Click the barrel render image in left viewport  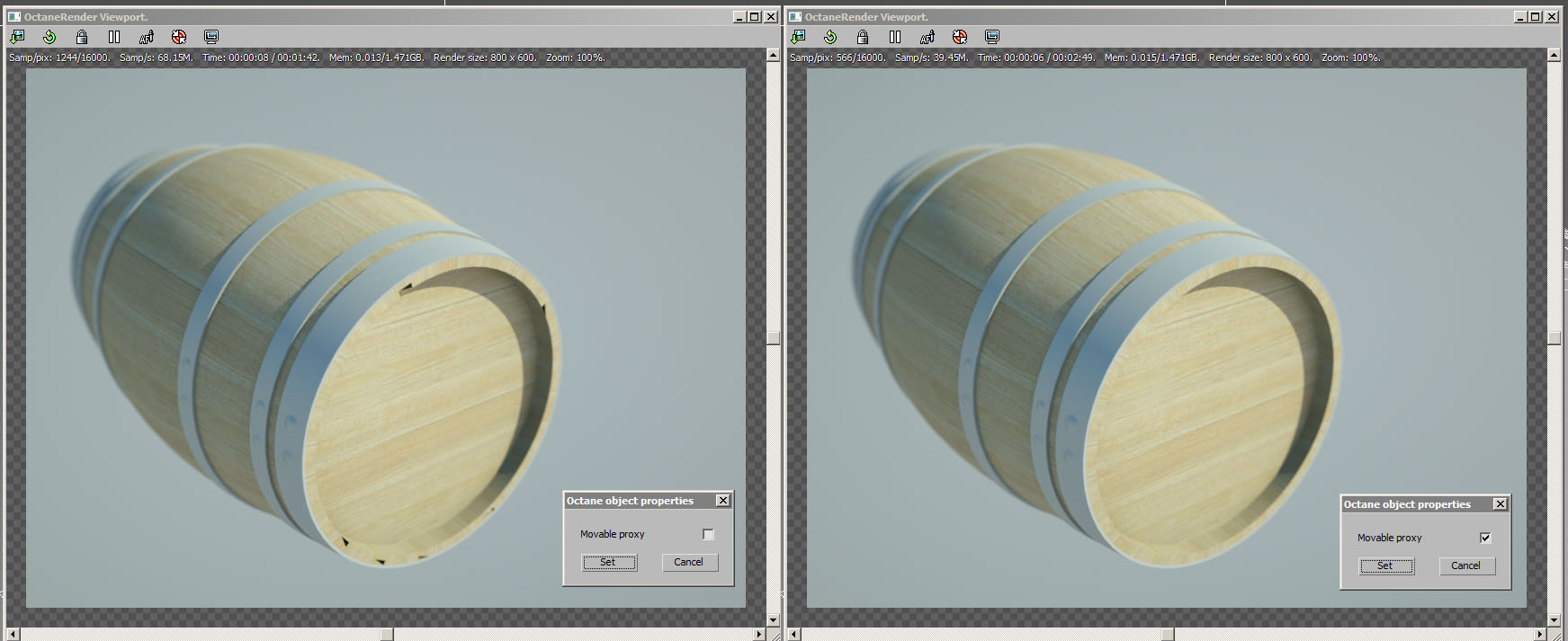click(386, 338)
